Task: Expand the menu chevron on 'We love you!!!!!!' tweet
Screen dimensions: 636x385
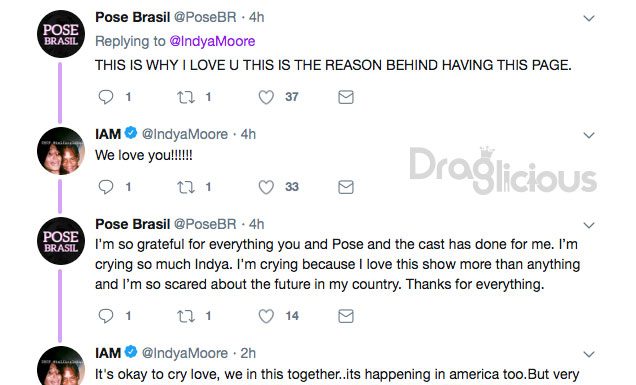Action: 589,135
